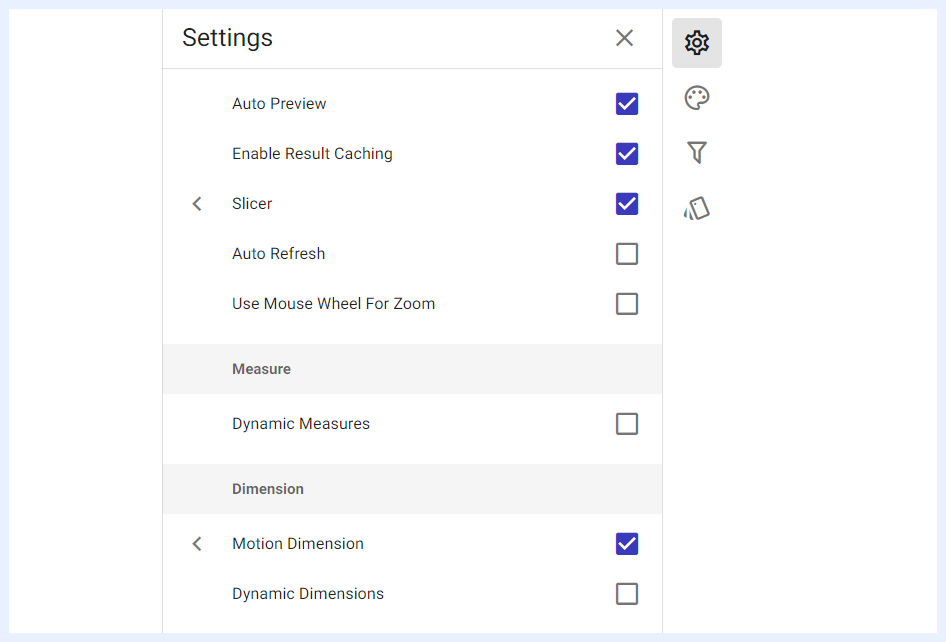Check Use Mouse Wheel For Zoom

click(x=627, y=304)
